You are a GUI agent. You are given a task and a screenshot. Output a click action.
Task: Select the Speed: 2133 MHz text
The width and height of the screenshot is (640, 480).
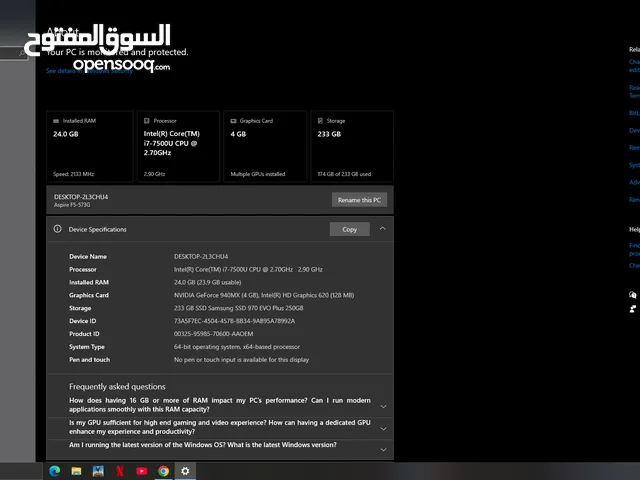(x=73, y=174)
